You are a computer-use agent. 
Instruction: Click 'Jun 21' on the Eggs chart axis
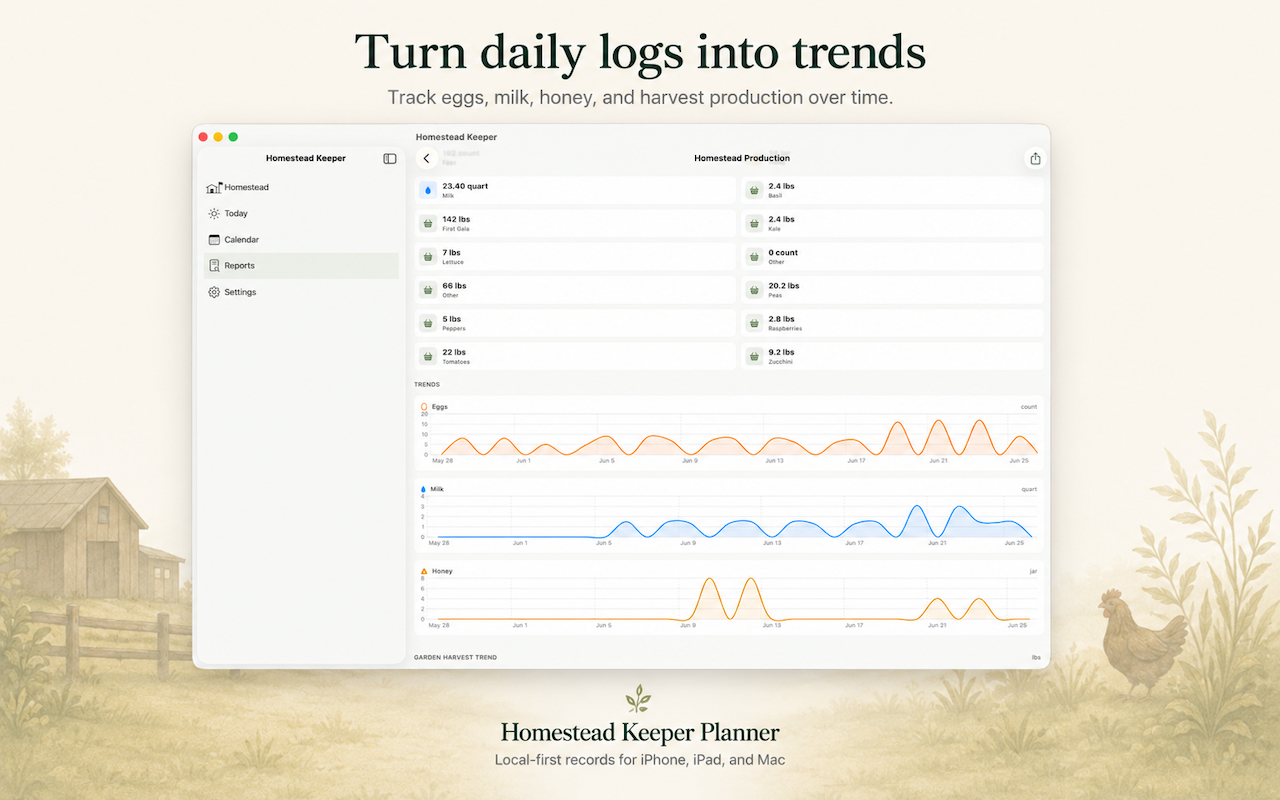point(938,461)
